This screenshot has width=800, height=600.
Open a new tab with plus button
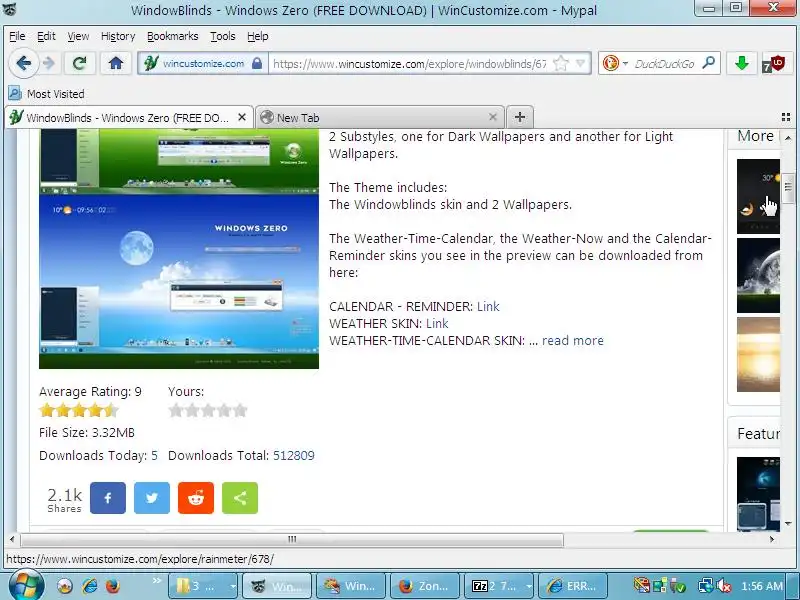point(520,117)
